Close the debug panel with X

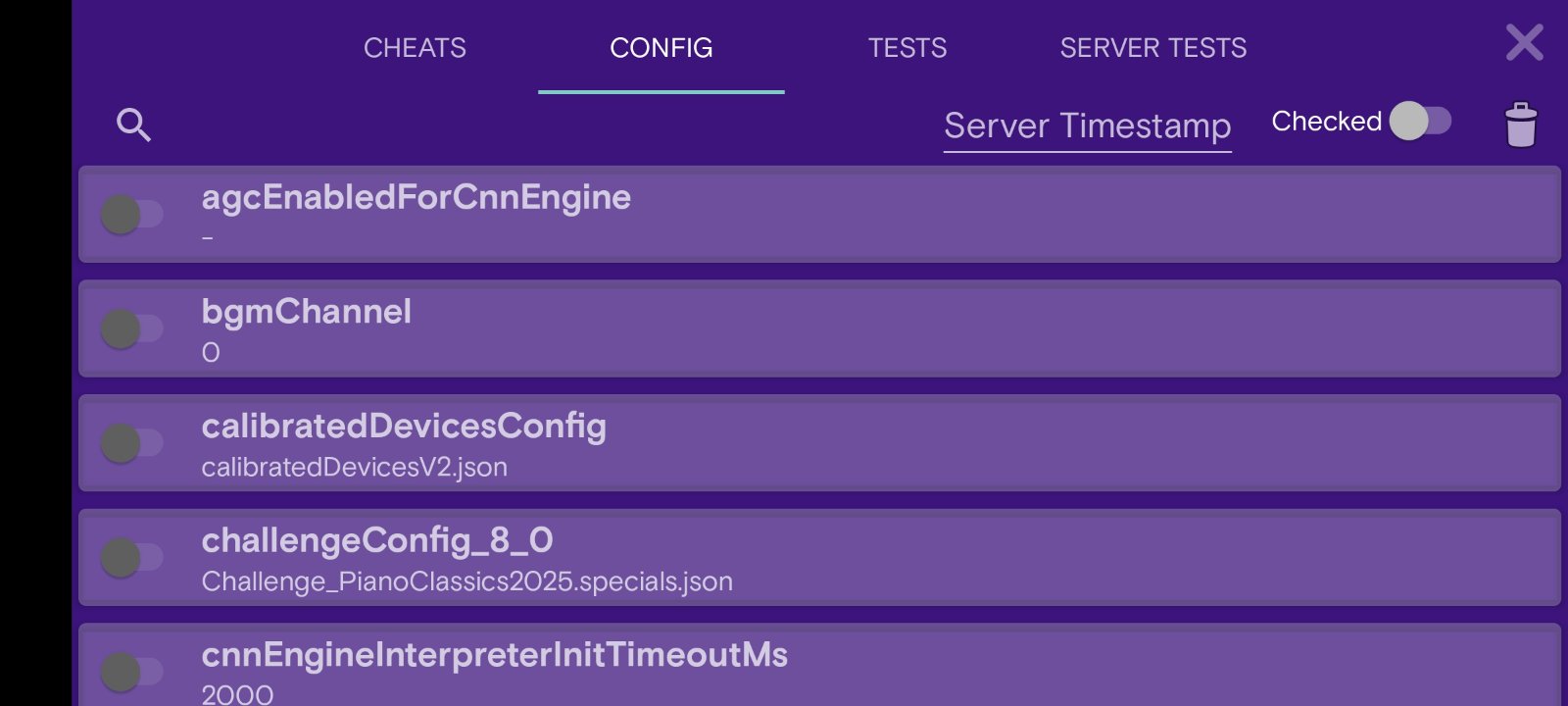coord(1524,43)
